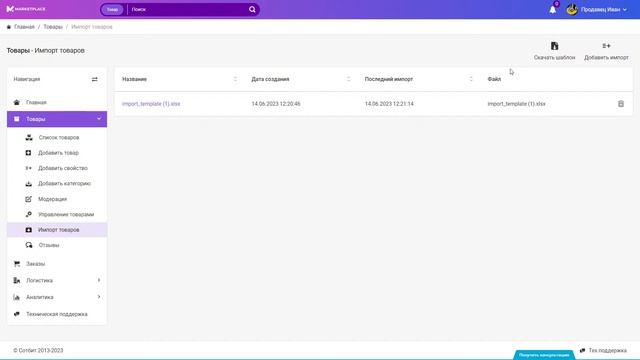Go to Главная via the breadcrumb
640x360 pixels.
(24, 27)
